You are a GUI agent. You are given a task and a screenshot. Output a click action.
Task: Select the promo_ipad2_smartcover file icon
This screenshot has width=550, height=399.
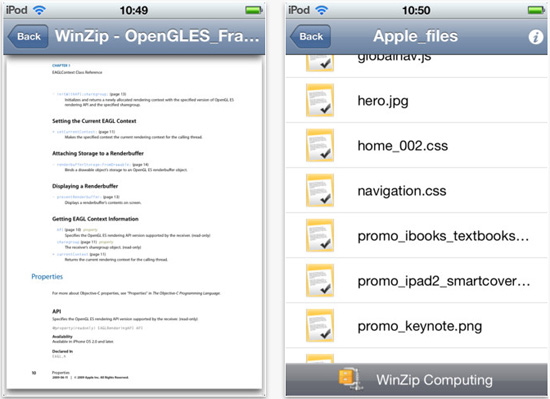[320, 280]
